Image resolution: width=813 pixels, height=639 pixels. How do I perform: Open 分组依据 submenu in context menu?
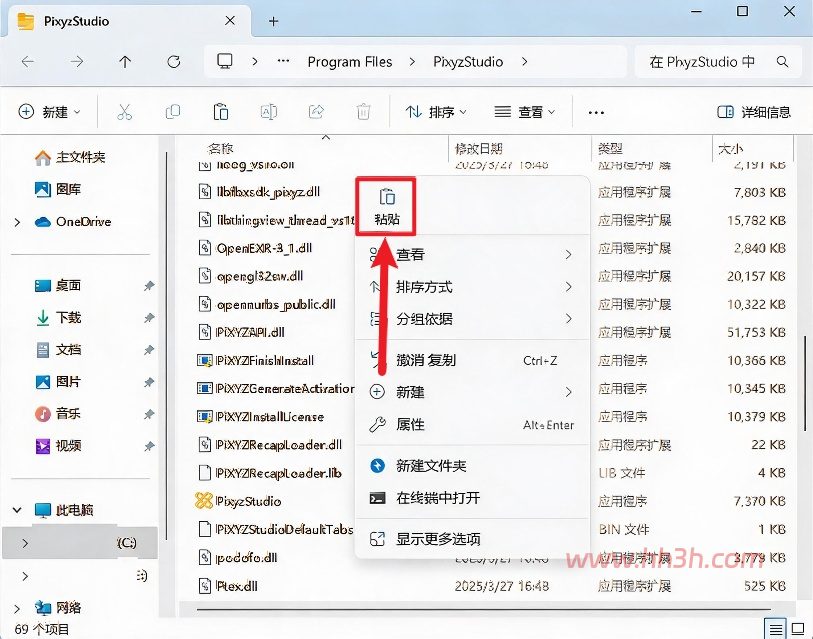(472, 319)
